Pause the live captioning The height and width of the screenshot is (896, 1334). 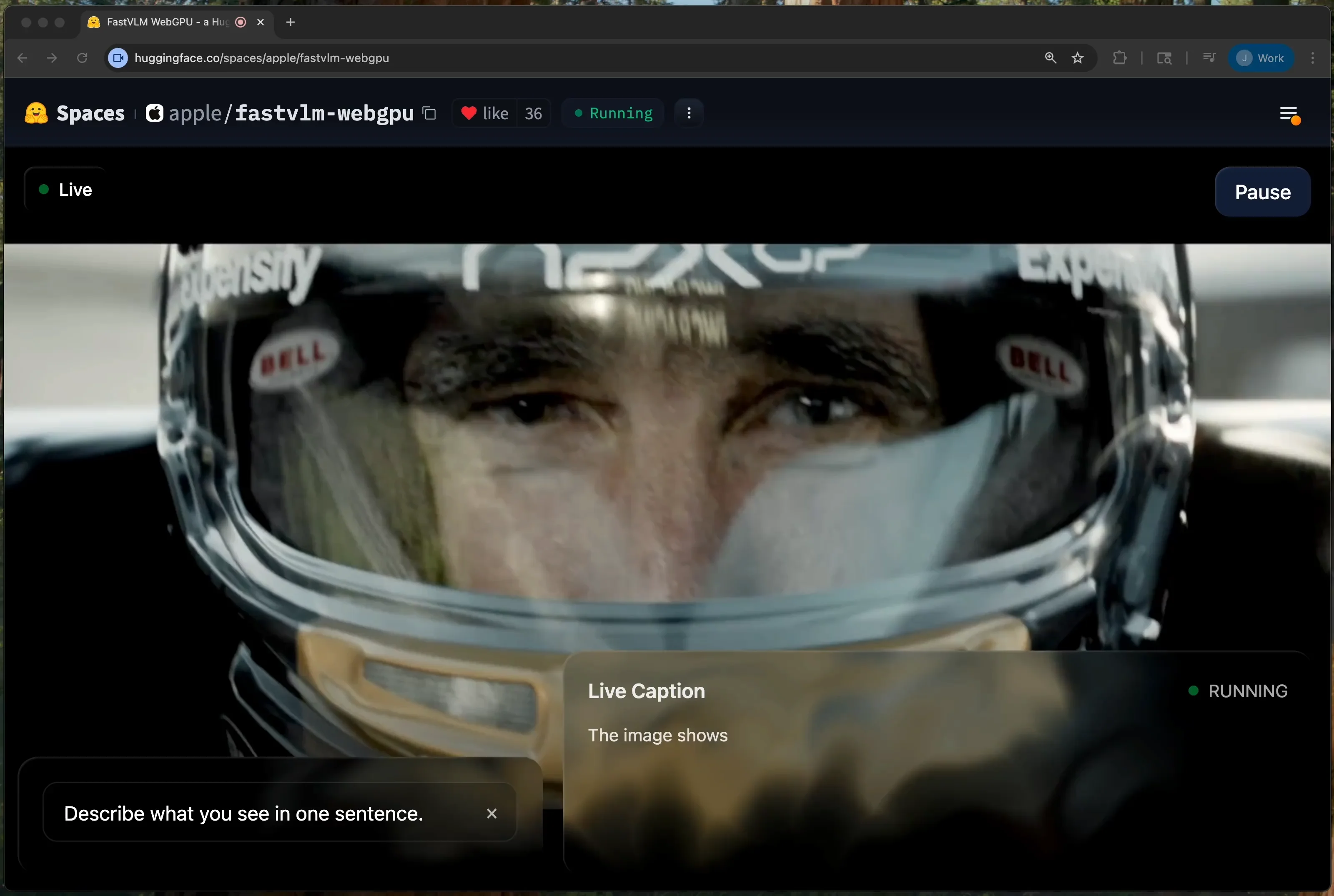tap(1262, 192)
